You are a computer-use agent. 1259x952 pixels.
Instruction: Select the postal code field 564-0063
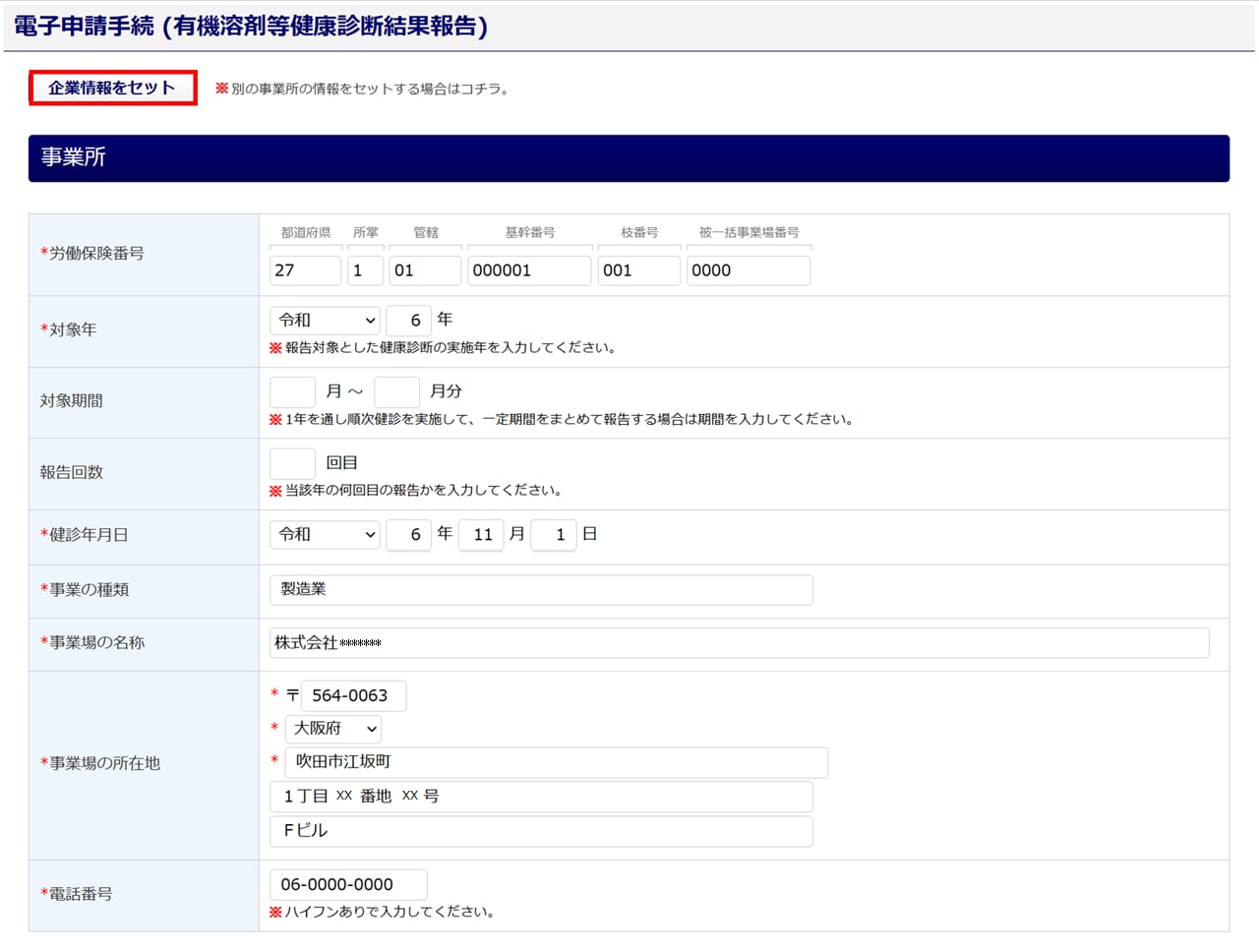point(354,695)
